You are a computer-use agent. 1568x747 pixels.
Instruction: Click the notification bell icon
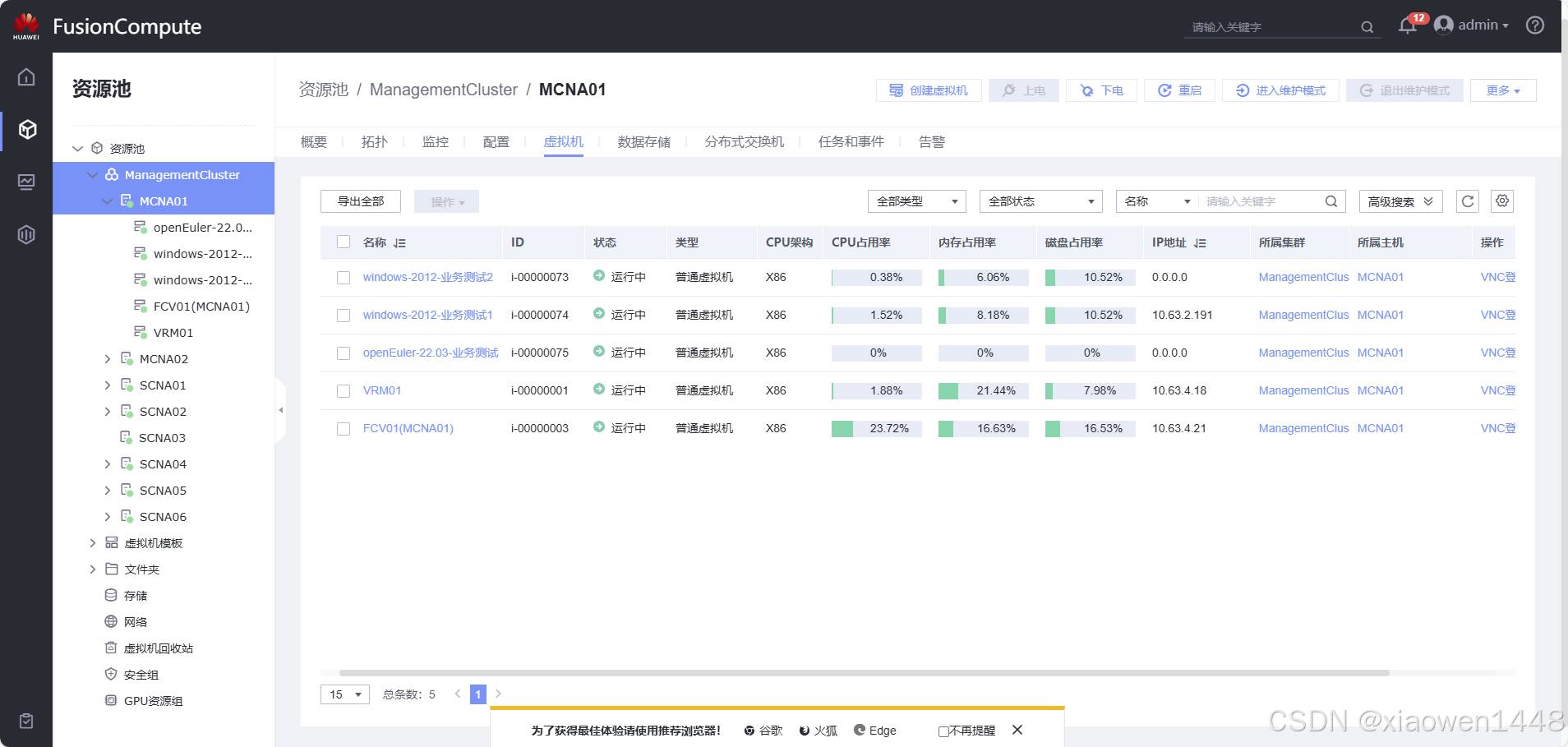coord(1407,26)
